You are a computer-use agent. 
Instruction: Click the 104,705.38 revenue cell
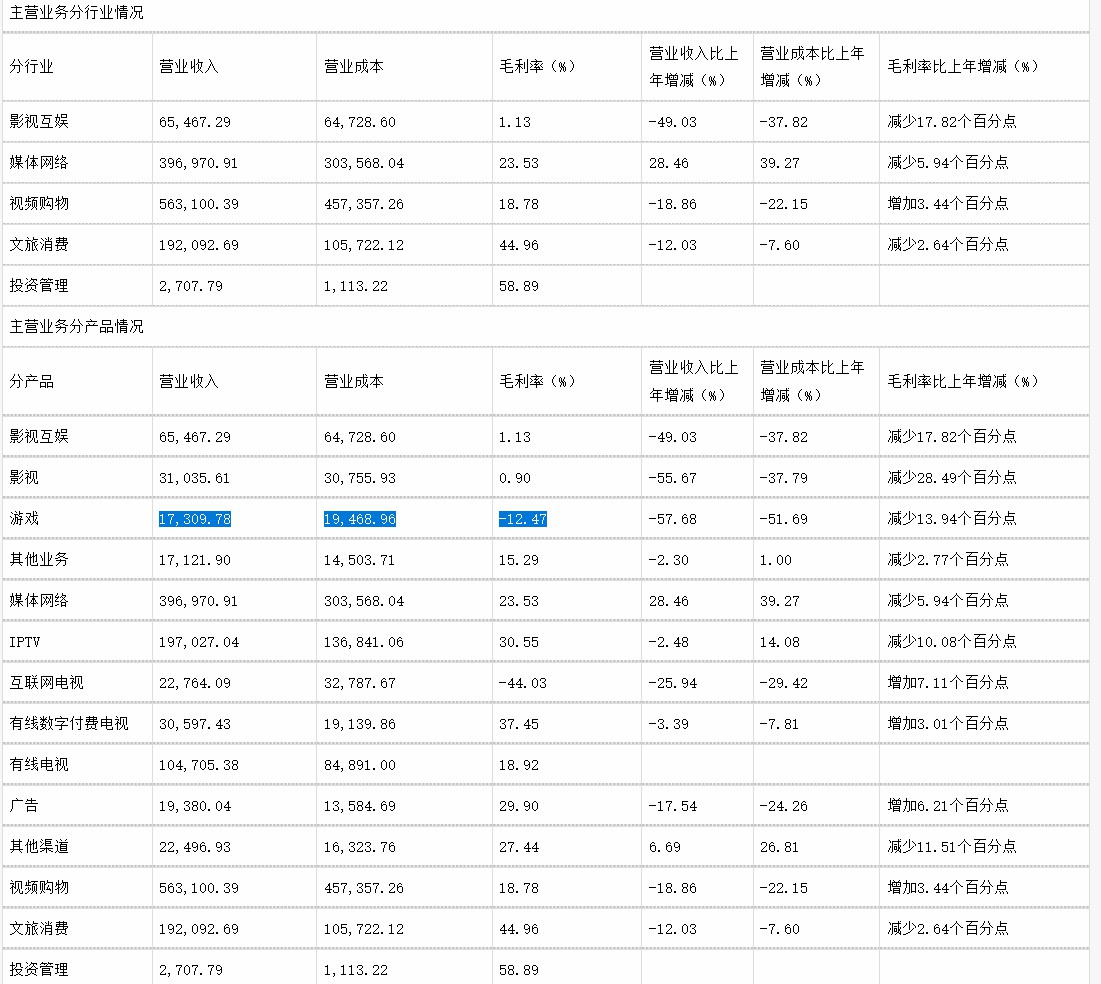click(199, 765)
